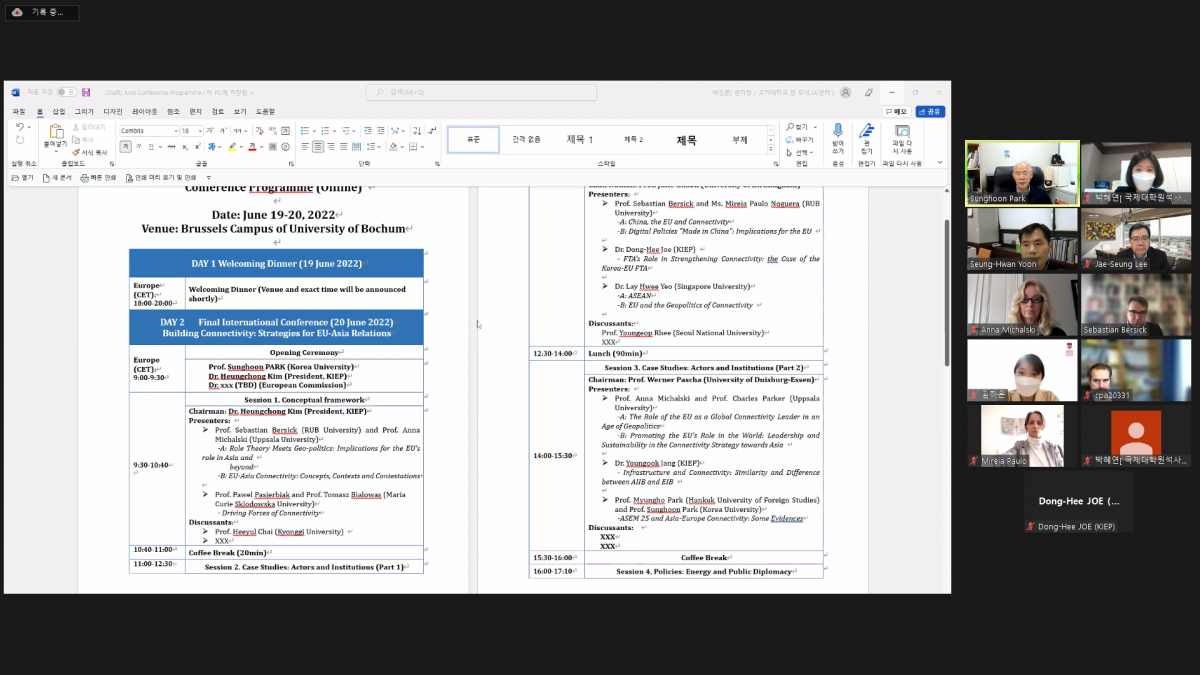Click the bulleted list icon

pos(303,131)
